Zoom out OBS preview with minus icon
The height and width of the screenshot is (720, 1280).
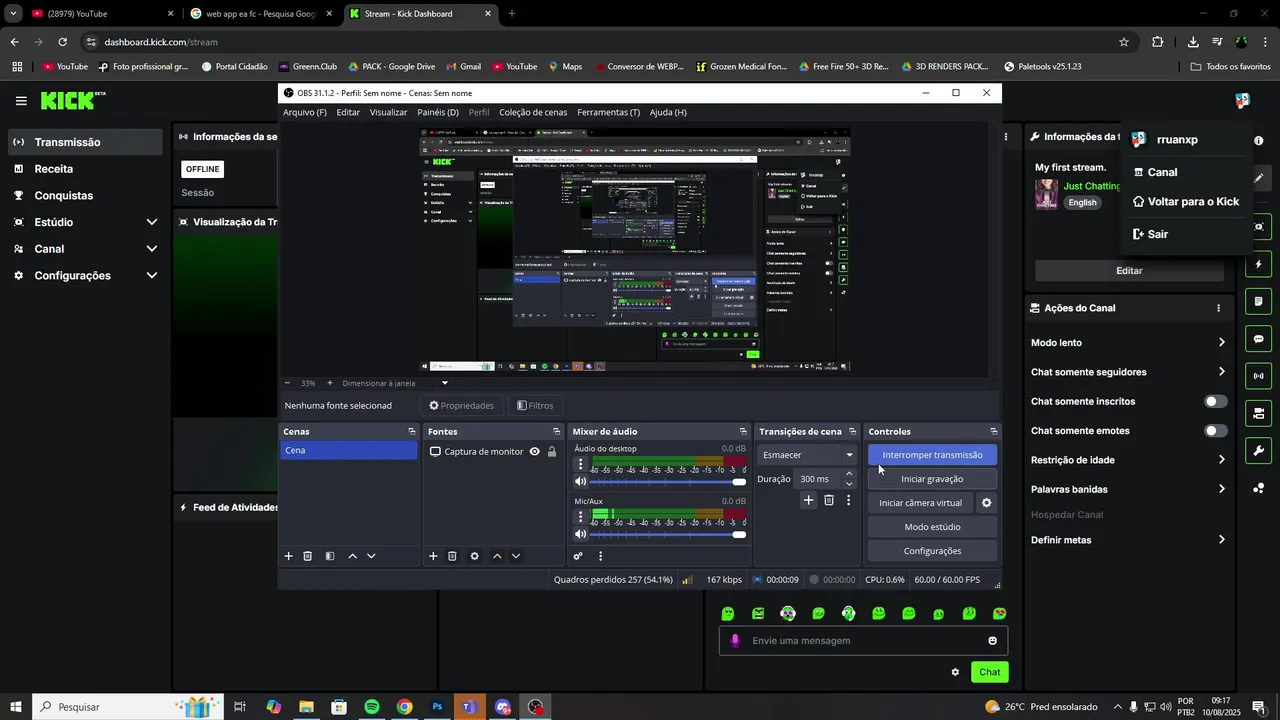click(287, 383)
